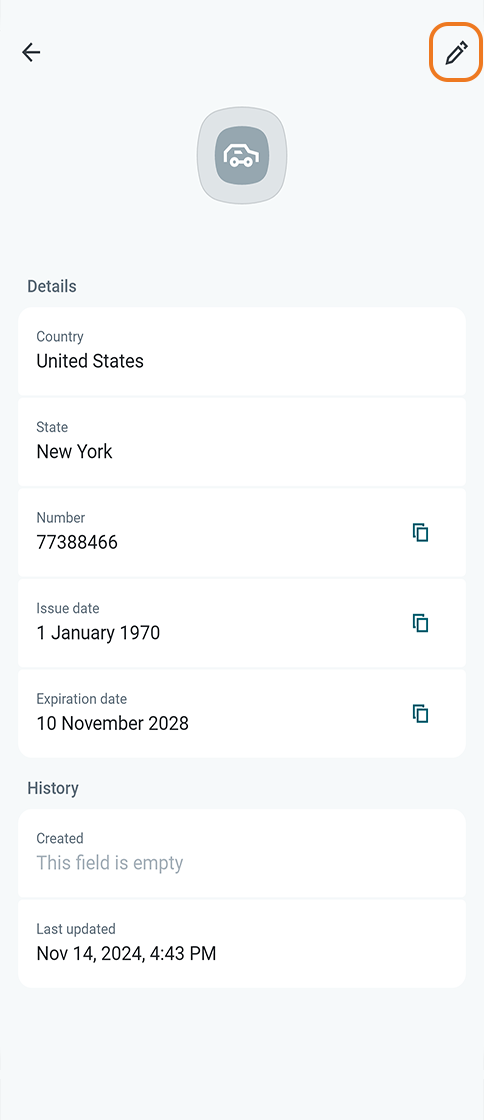Copy the issue date value
Screen dimensions: 484x1120
coord(420,623)
